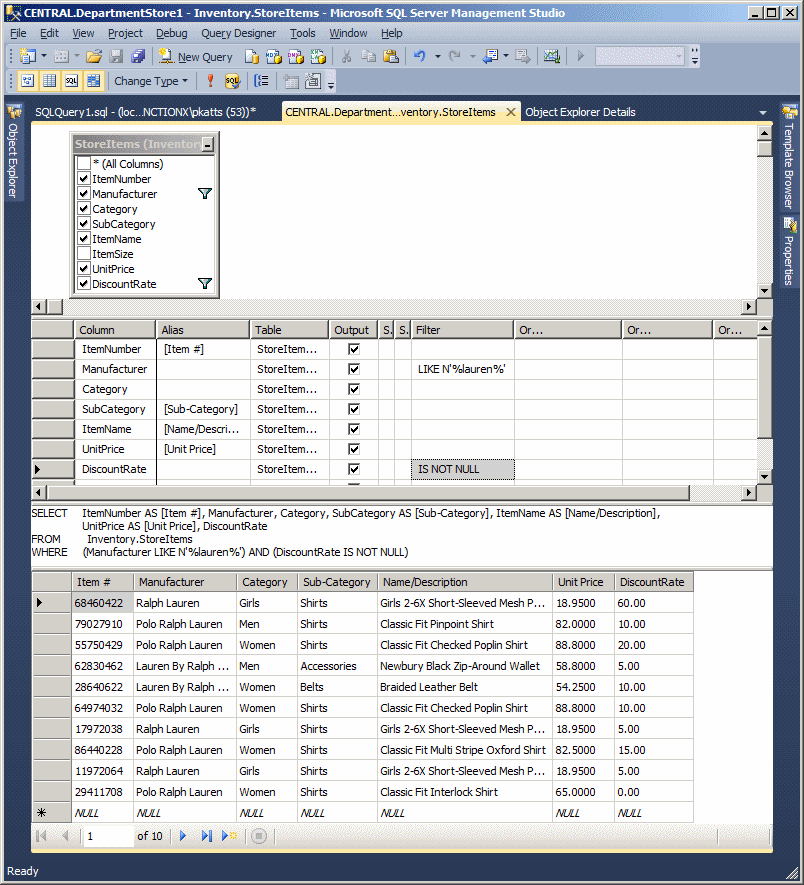Viewport: 804px width, 885px height.
Task: Click the Navigate Backward icon
Action: (x=491, y=56)
